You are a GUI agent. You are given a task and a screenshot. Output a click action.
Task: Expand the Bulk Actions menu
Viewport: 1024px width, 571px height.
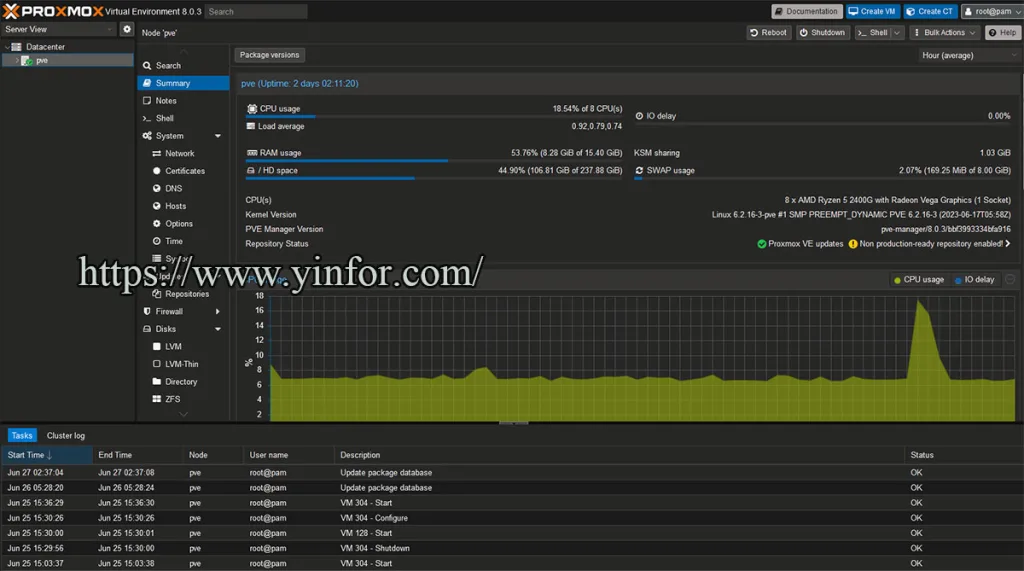point(944,33)
